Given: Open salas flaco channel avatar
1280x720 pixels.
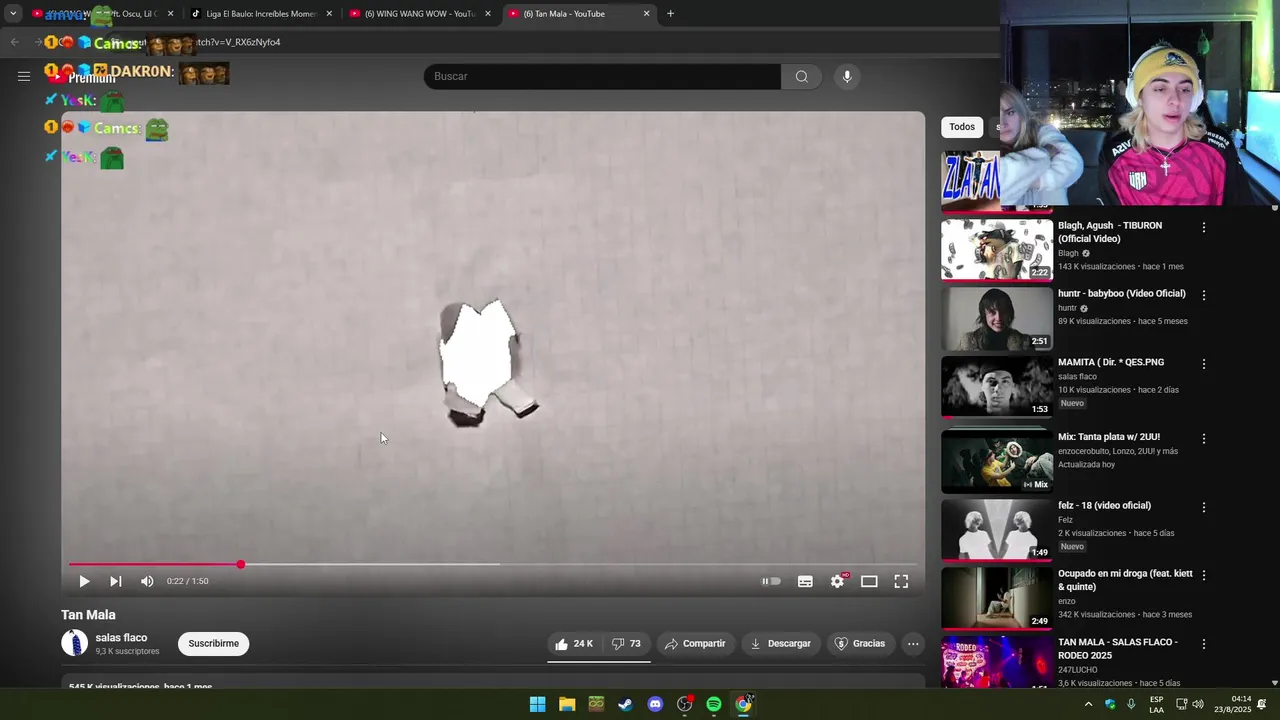Looking at the screenshot, I should coord(75,643).
